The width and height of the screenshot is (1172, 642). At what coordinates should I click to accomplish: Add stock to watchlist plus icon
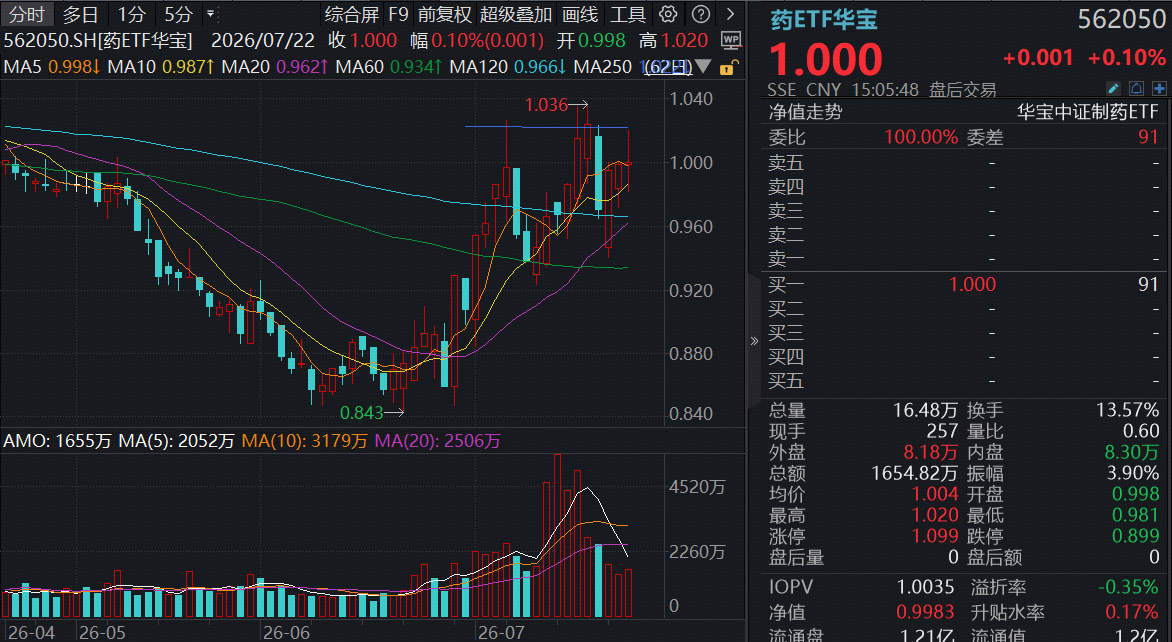[1159, 89]
